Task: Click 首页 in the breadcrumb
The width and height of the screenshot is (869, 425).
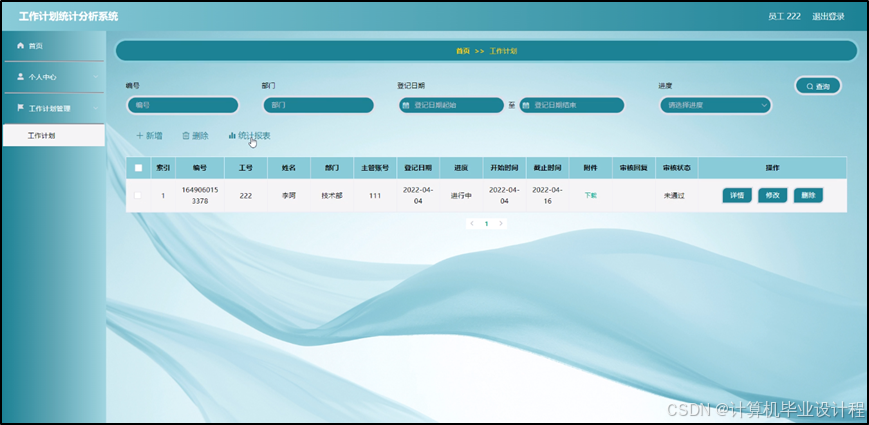Action: [462, 50]
